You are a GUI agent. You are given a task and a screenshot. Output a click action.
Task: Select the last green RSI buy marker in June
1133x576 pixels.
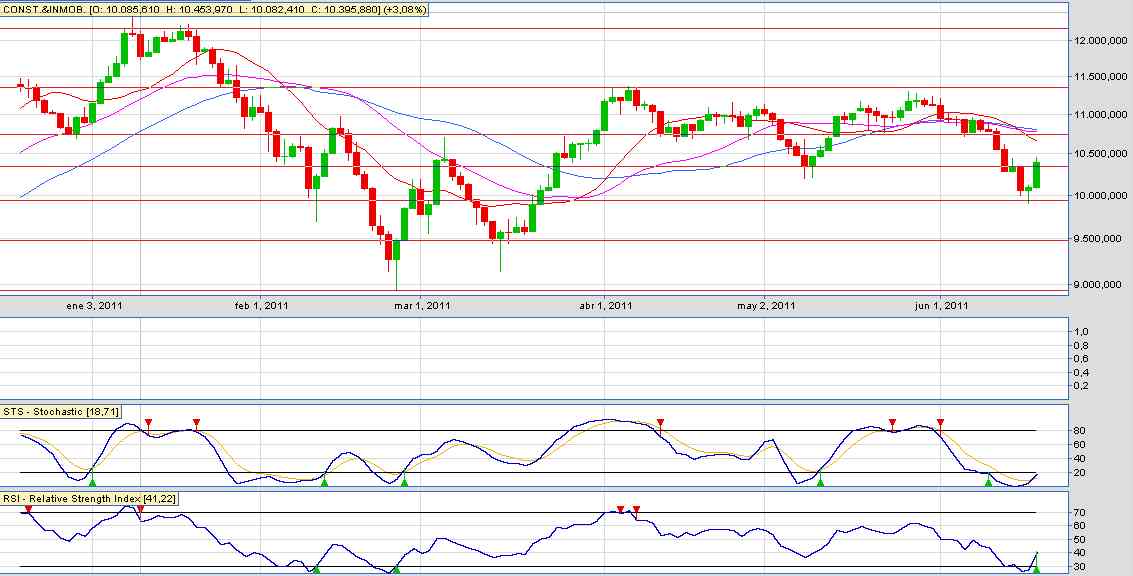[x=1037, y=570]
